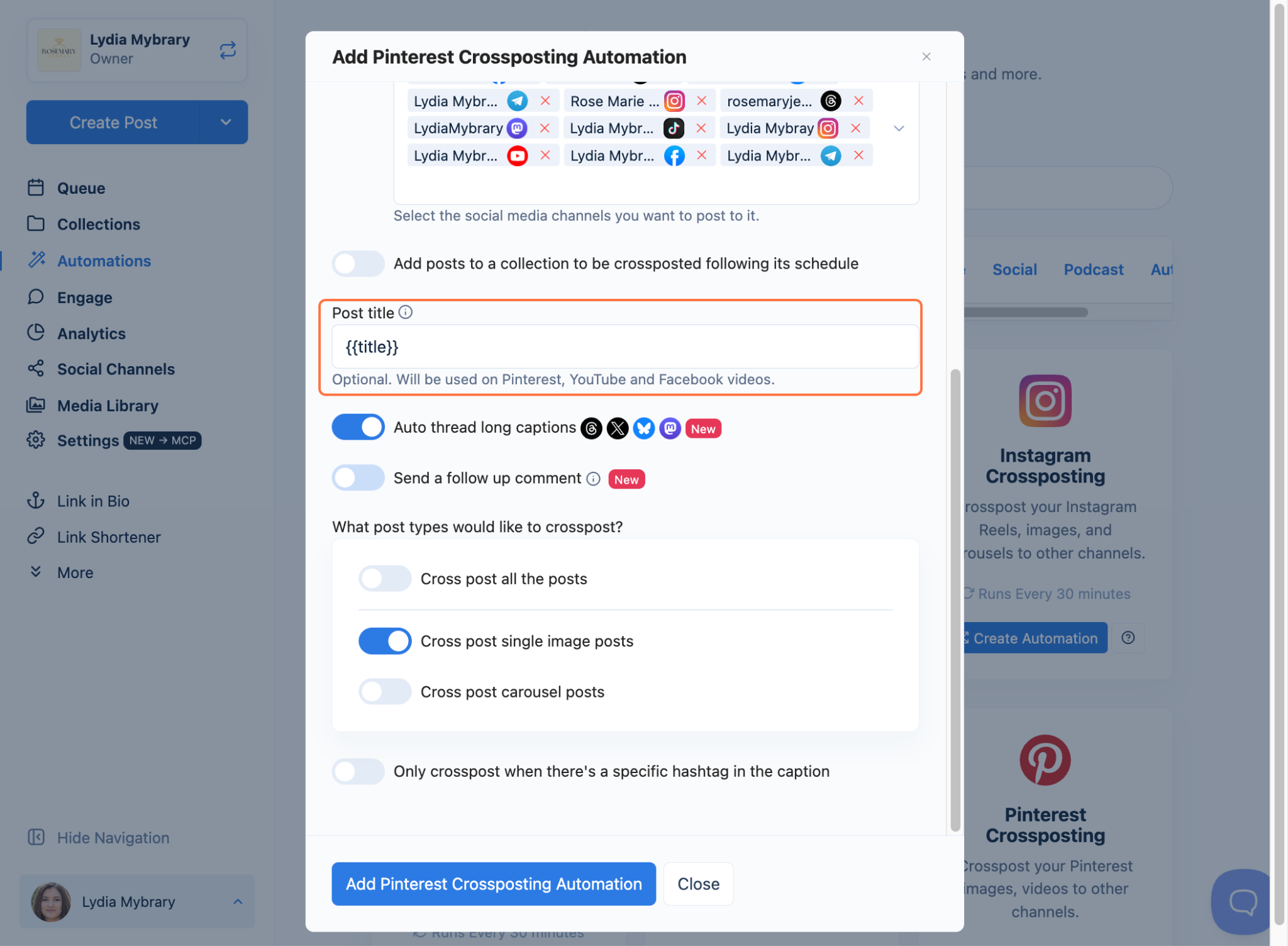Remove the Rose Marie Instagram channel

[702, 101]
